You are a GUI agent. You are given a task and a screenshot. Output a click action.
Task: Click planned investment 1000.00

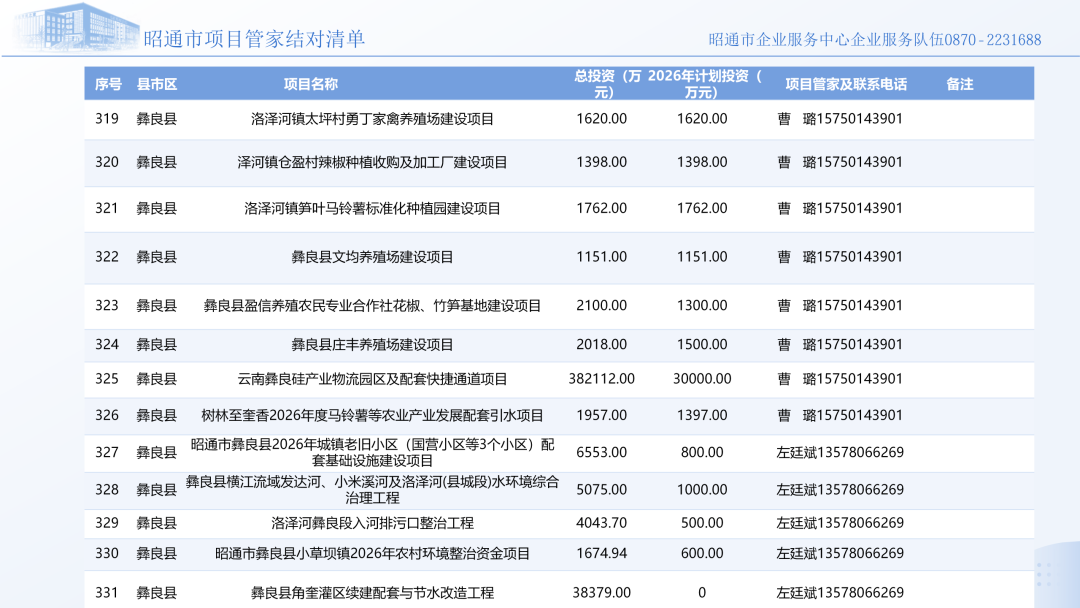(x=702, y=490)
